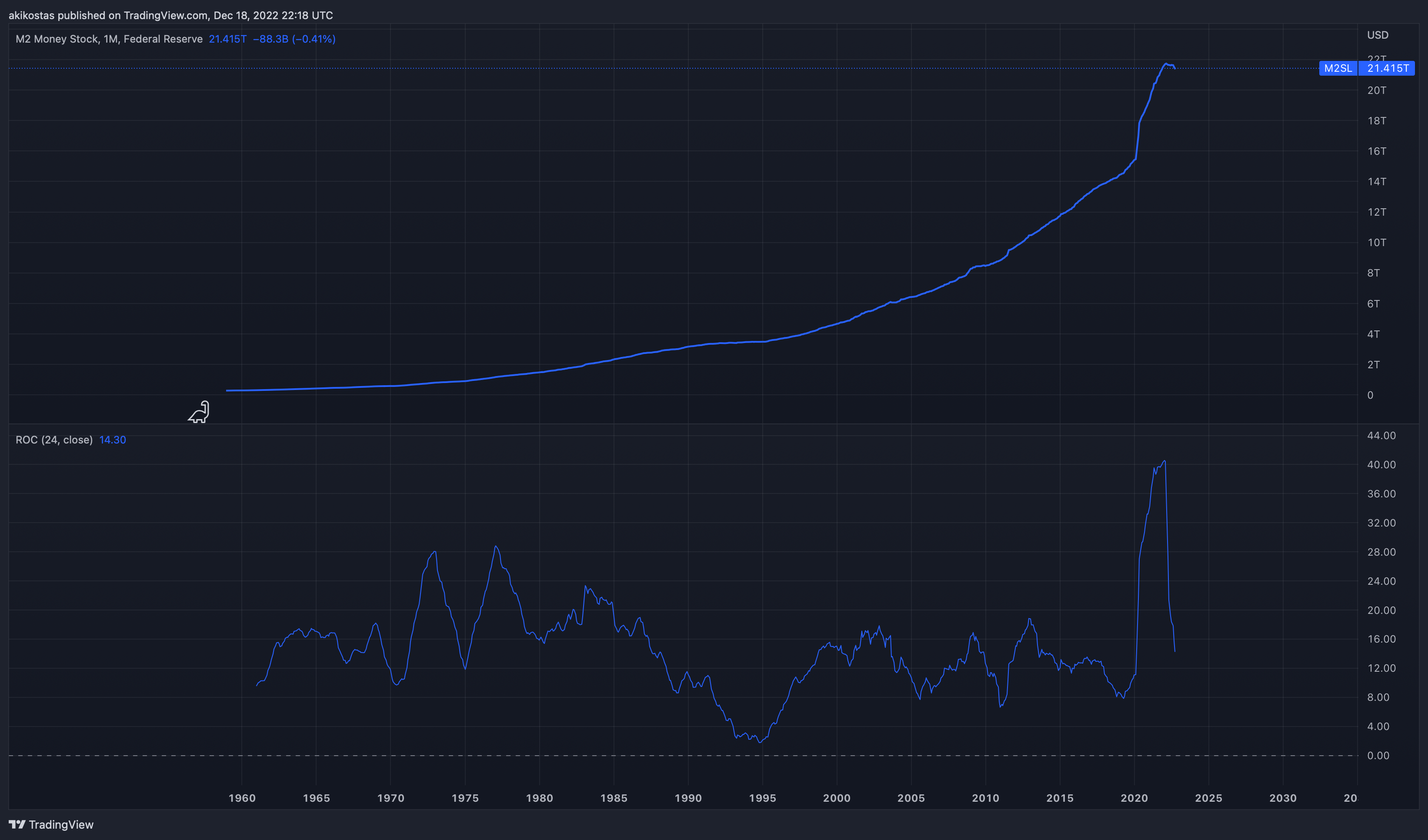Click the M2 Money Stock legend title

point(109,39)
